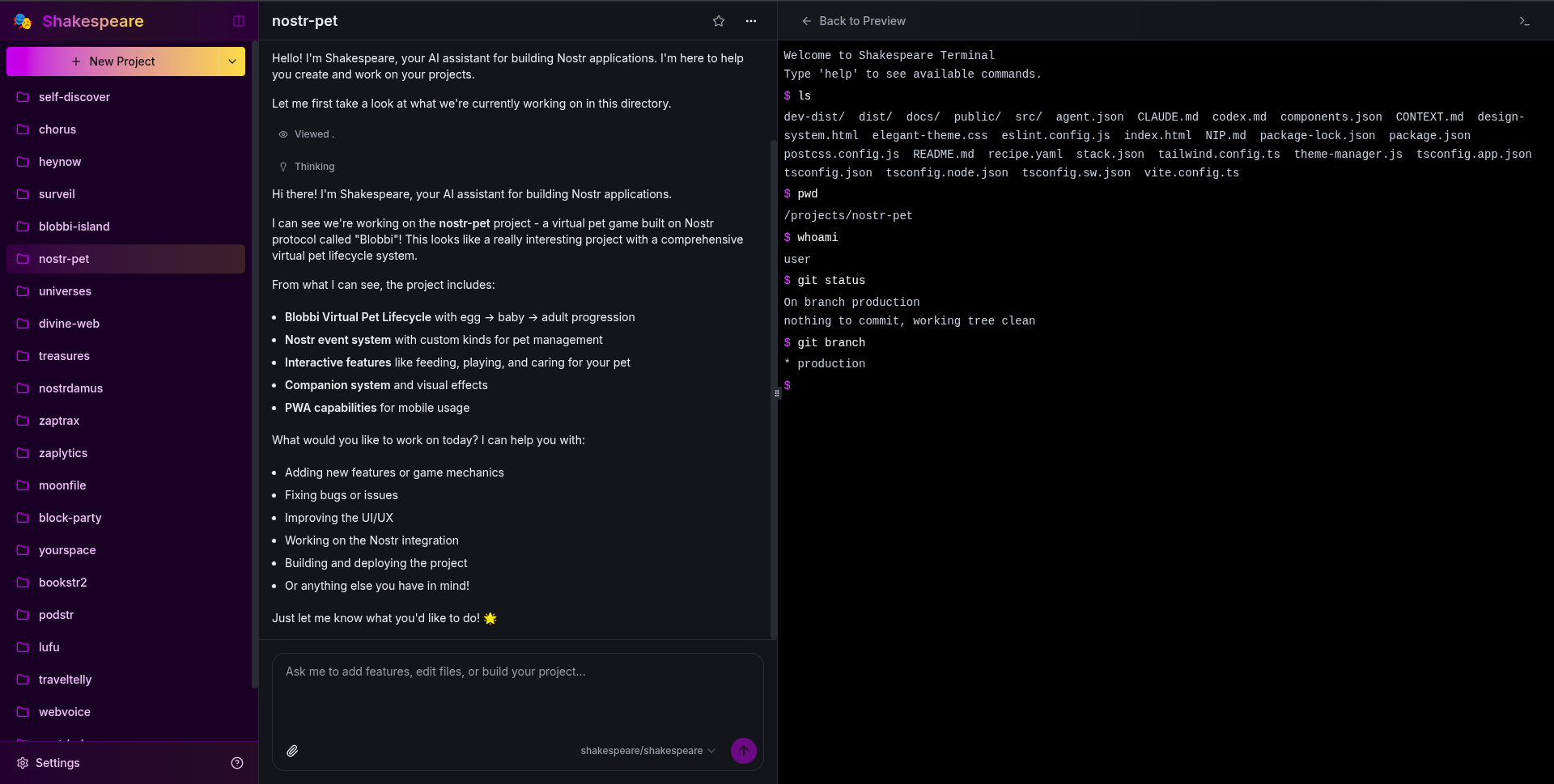Screen dimensions: 1554x784
Task: Open the nostr-pet more options menu
Action: coord(751,21)
